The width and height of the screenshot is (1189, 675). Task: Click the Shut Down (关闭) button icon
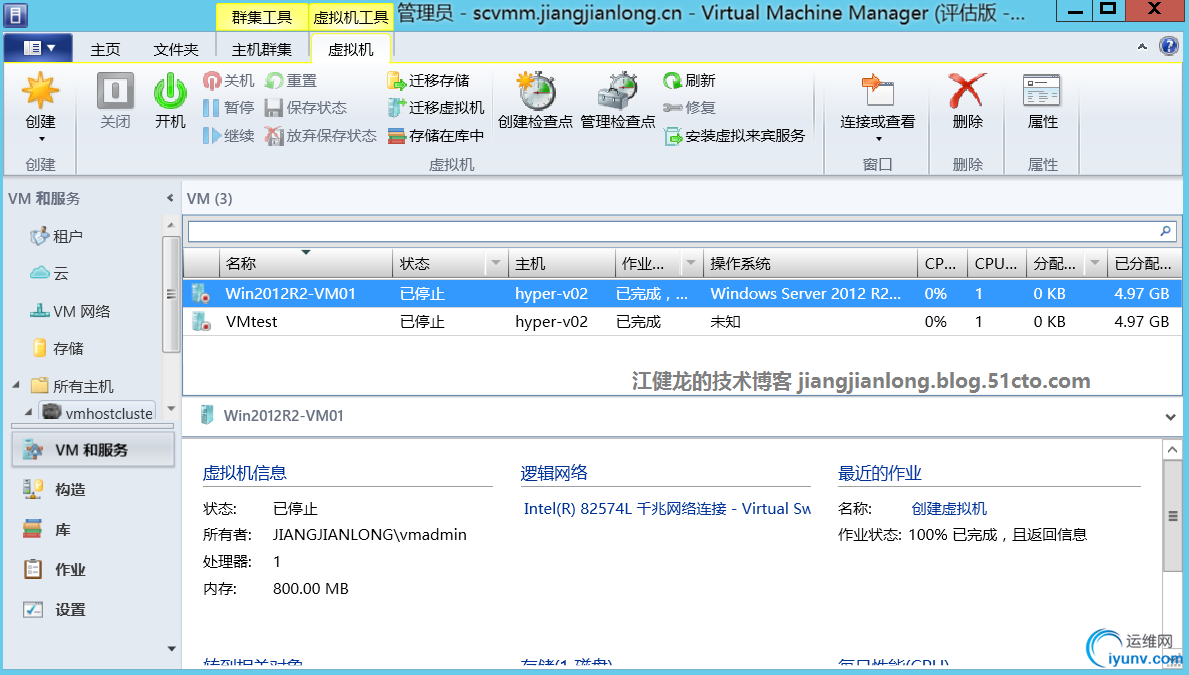click(115, 91)
